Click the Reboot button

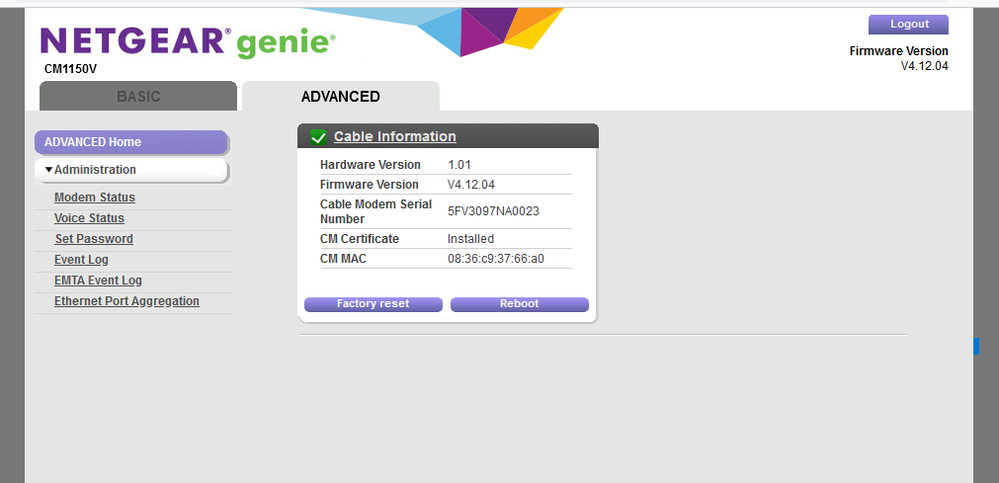(519, 304)
